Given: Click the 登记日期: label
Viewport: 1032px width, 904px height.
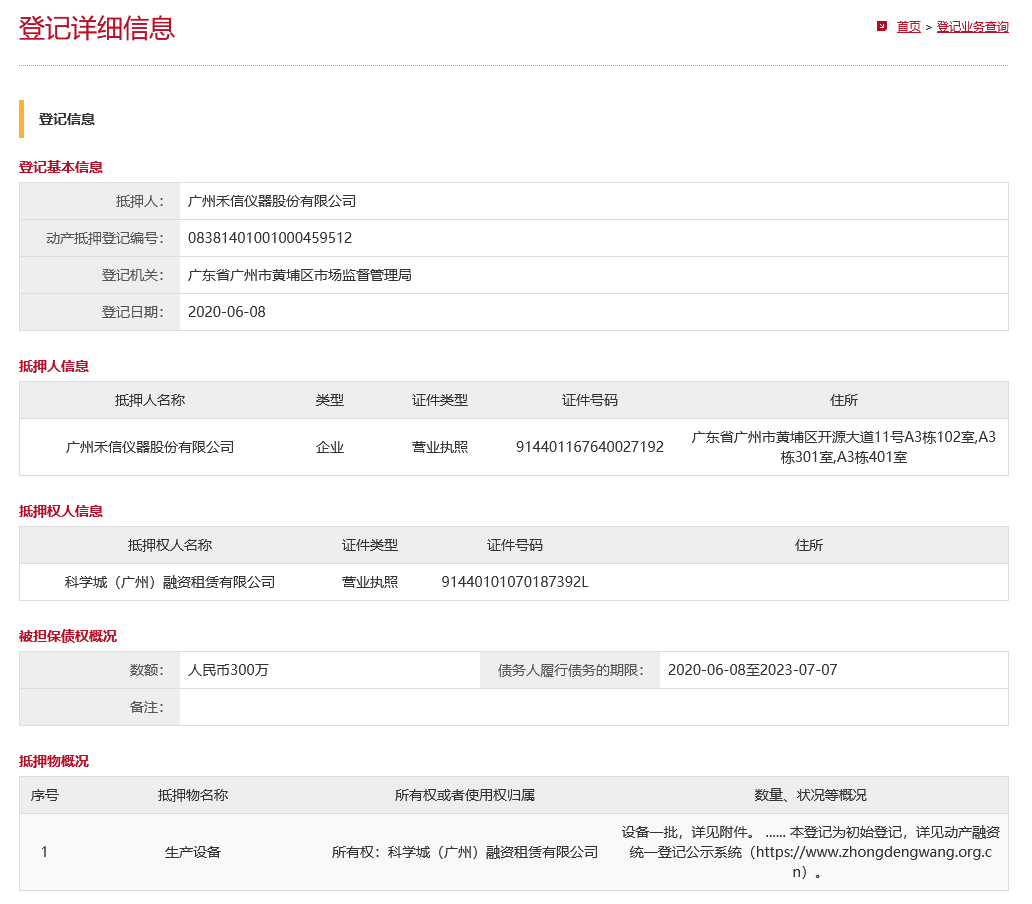Looking at the screenshot, I should pyautogui.click(x=132, y=312).
